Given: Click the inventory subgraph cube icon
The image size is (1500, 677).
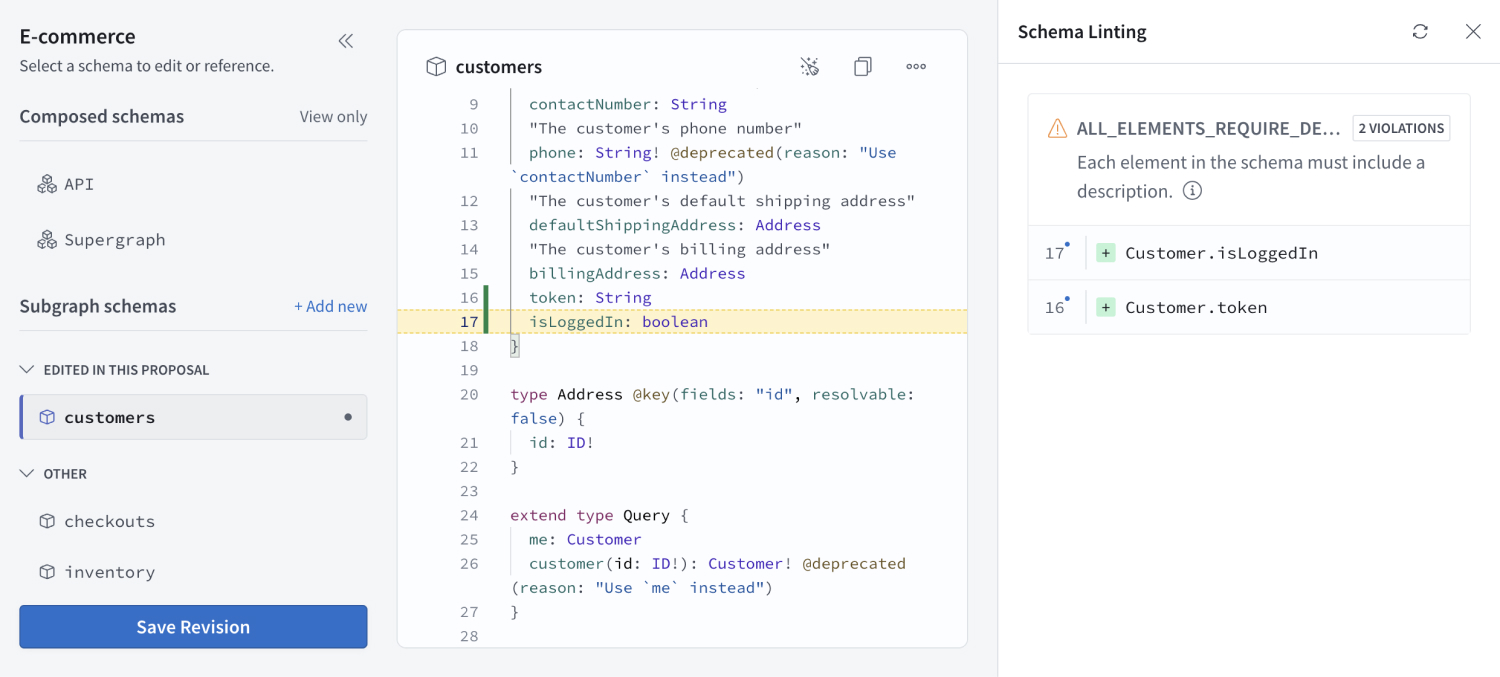Looking at the screenshot, I should tap(49, 571).
